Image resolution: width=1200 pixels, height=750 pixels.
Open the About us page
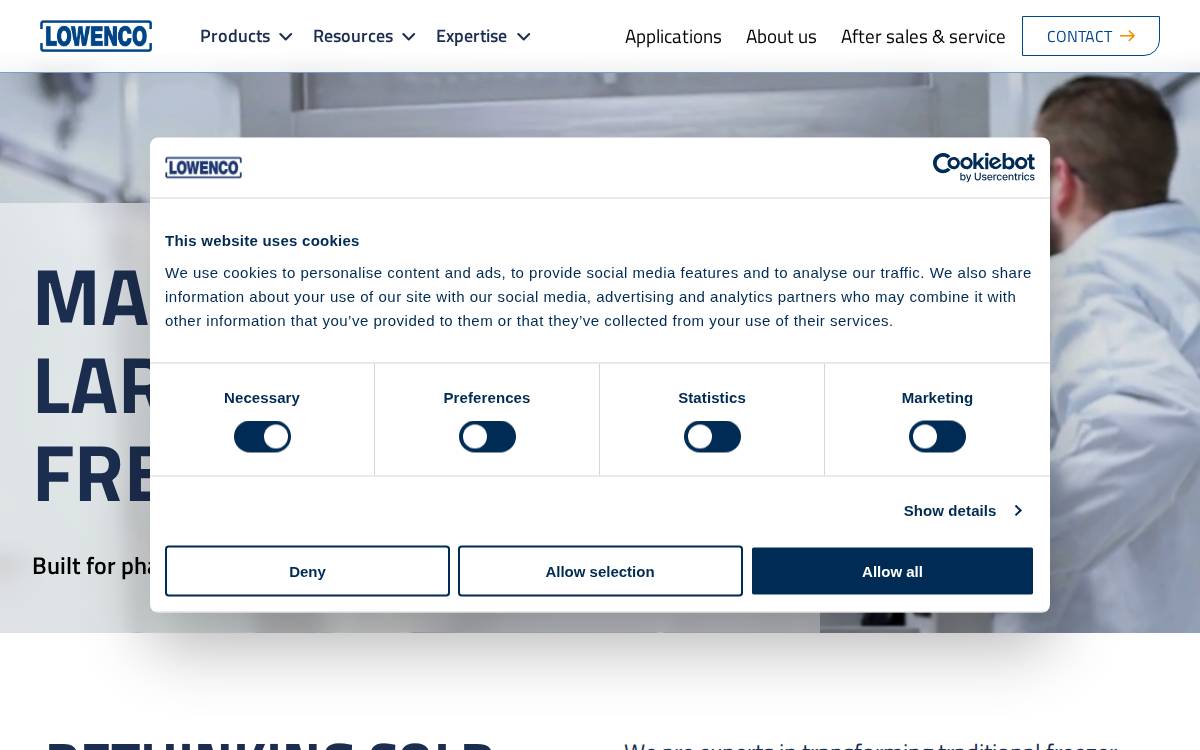pos(781,37)
